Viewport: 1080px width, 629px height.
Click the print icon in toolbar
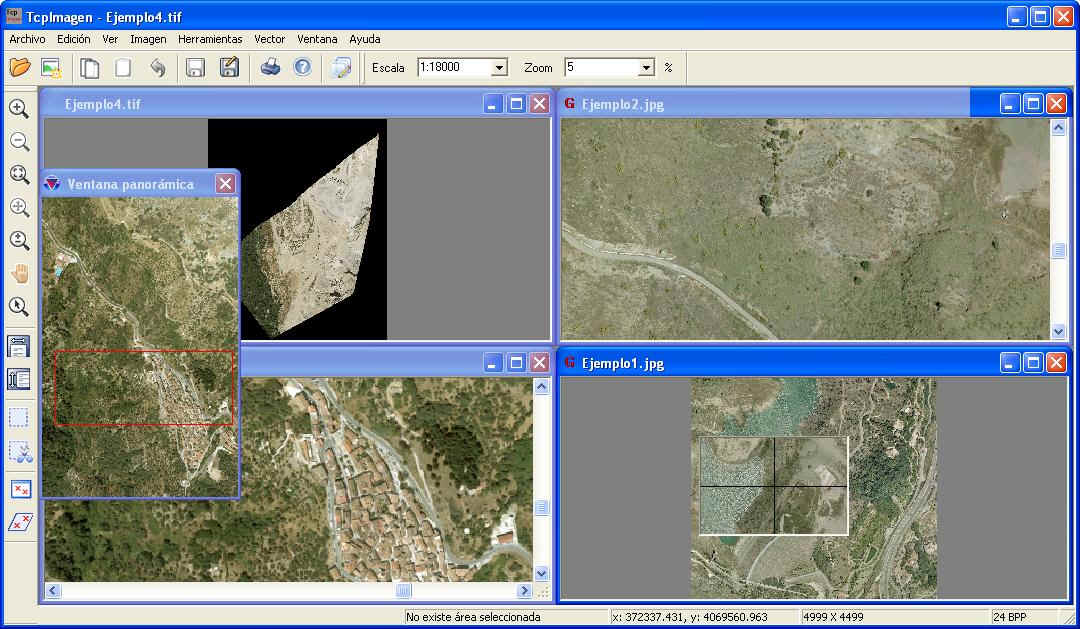(270, 68)
